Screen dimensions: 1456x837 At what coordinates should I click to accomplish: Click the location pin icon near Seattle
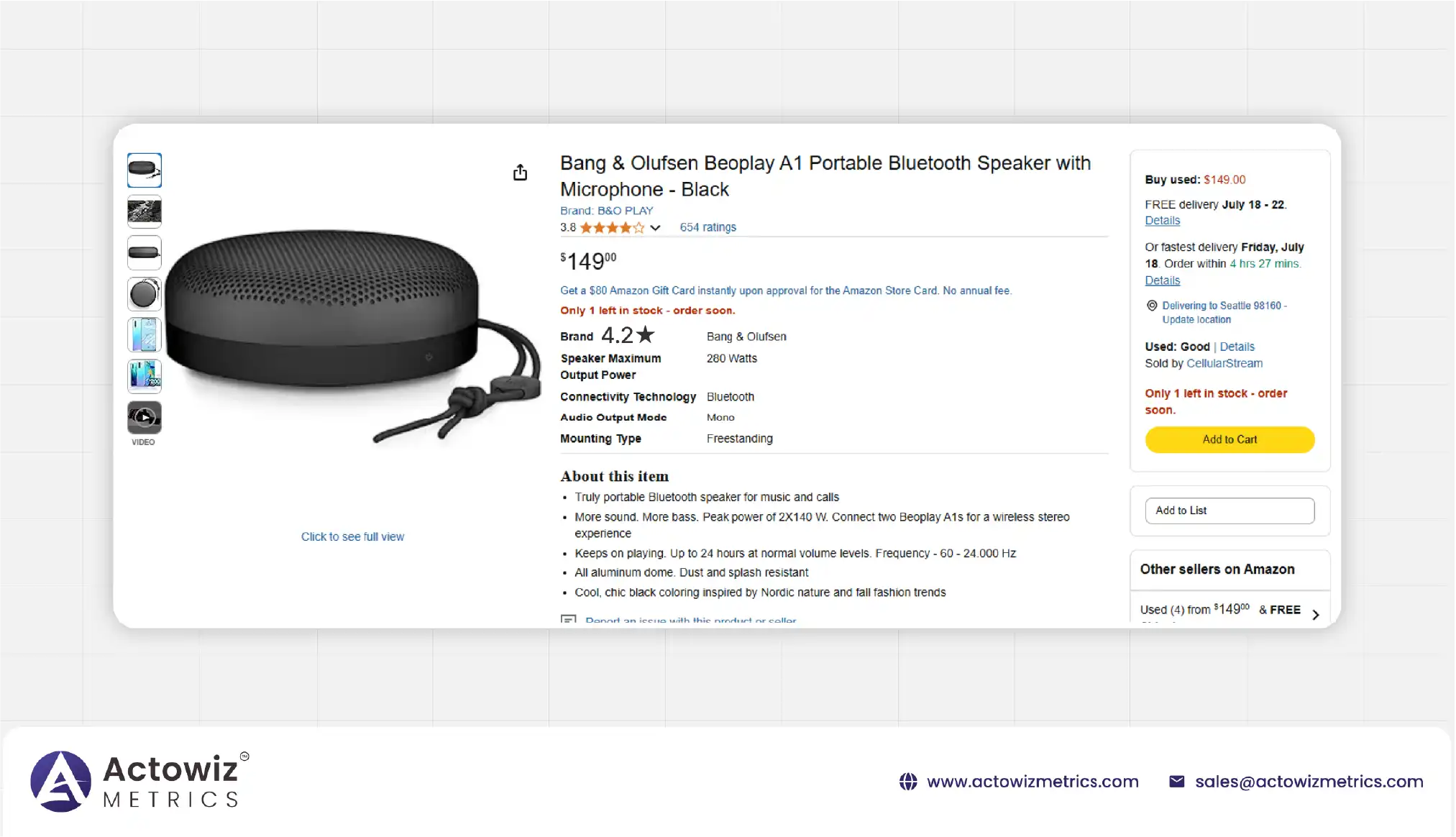[x=1152, y=306]
